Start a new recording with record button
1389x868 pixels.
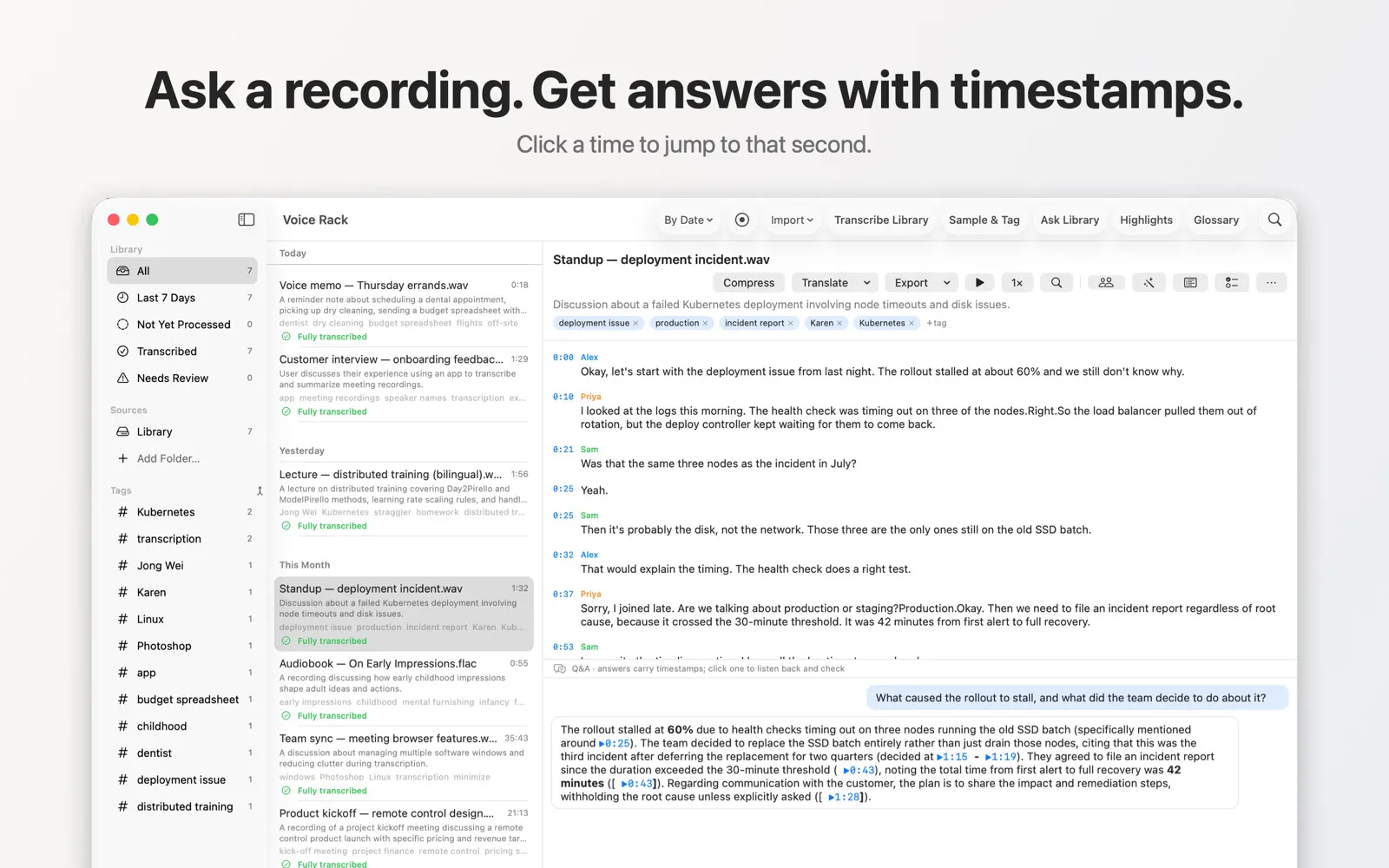click(741, 220)
